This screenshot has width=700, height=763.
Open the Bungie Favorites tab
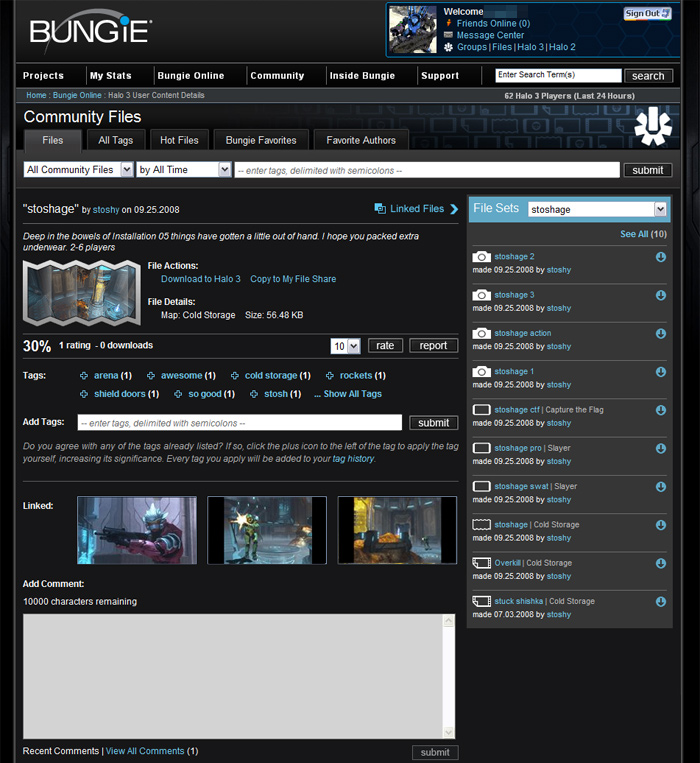(261, 140)
